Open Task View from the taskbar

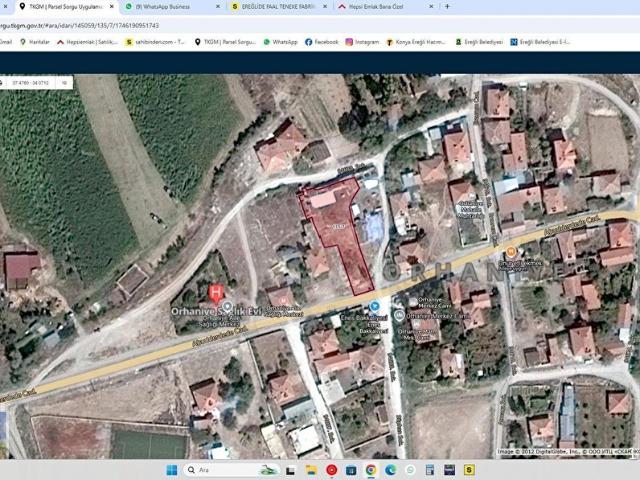coord(291,471)
